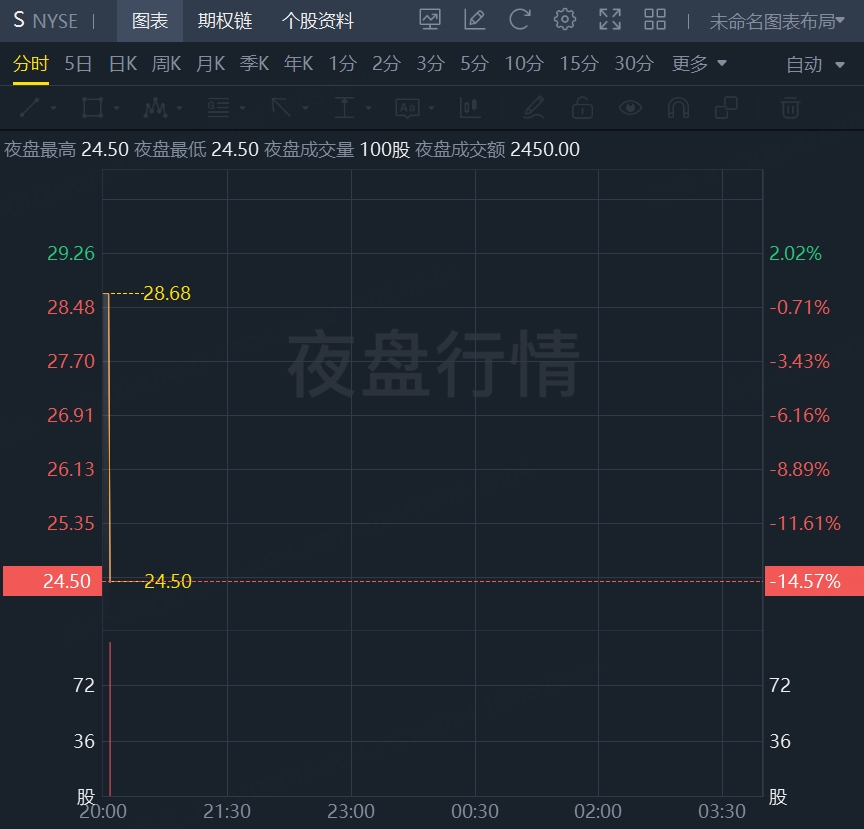Select the text annotation Aa tool
The height and width of the screenshot is (829, 864).
click(x=407, y=107)
